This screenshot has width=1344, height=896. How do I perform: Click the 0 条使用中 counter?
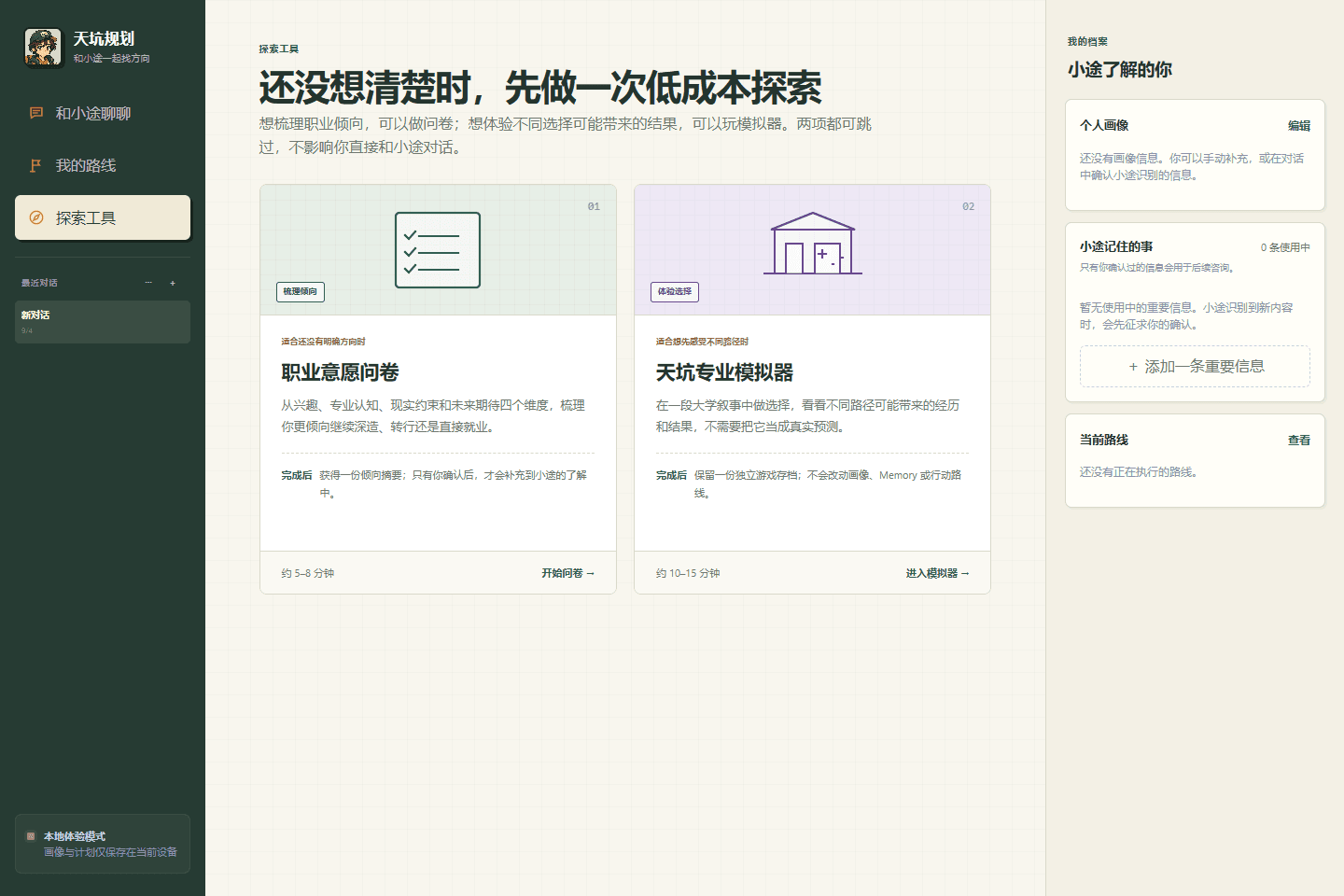click(x=1285, y=247)
